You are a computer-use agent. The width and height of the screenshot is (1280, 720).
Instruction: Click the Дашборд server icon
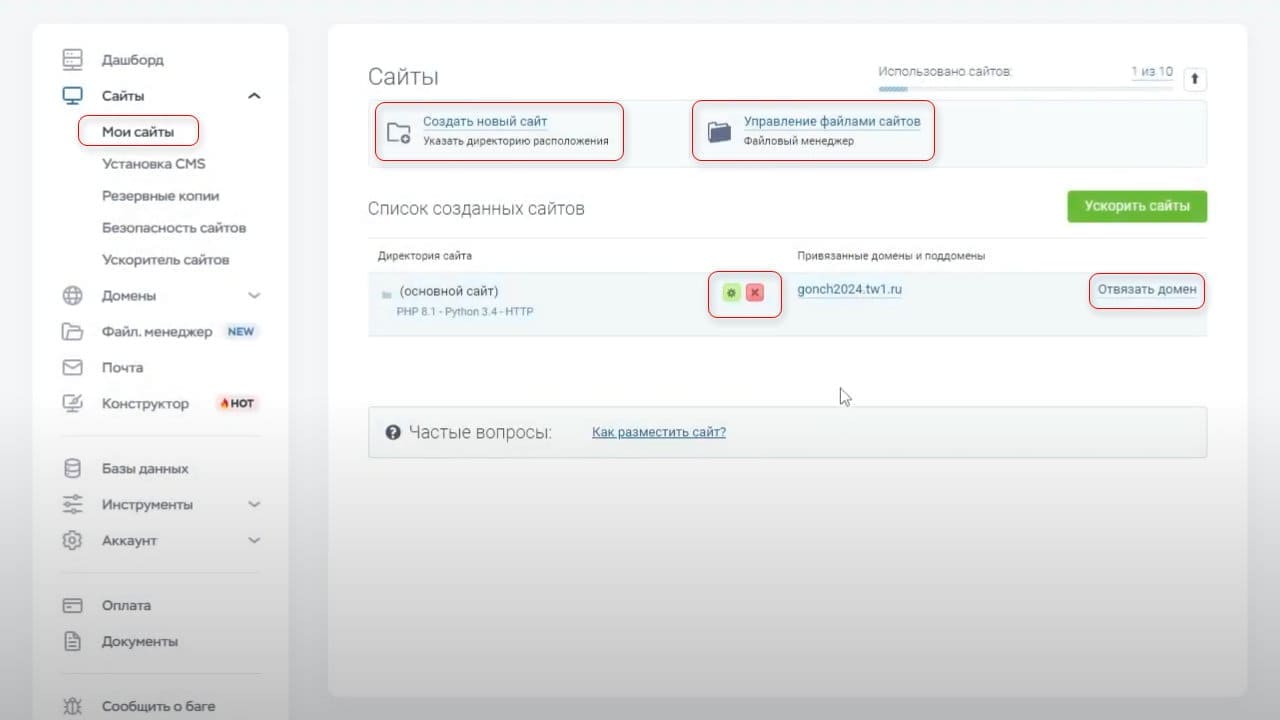(72, 59)
